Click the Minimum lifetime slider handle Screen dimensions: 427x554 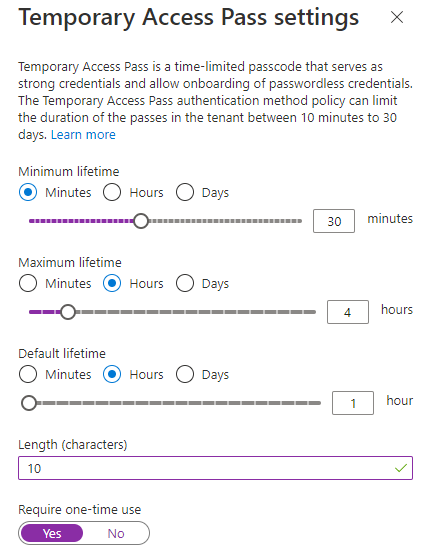141,221
